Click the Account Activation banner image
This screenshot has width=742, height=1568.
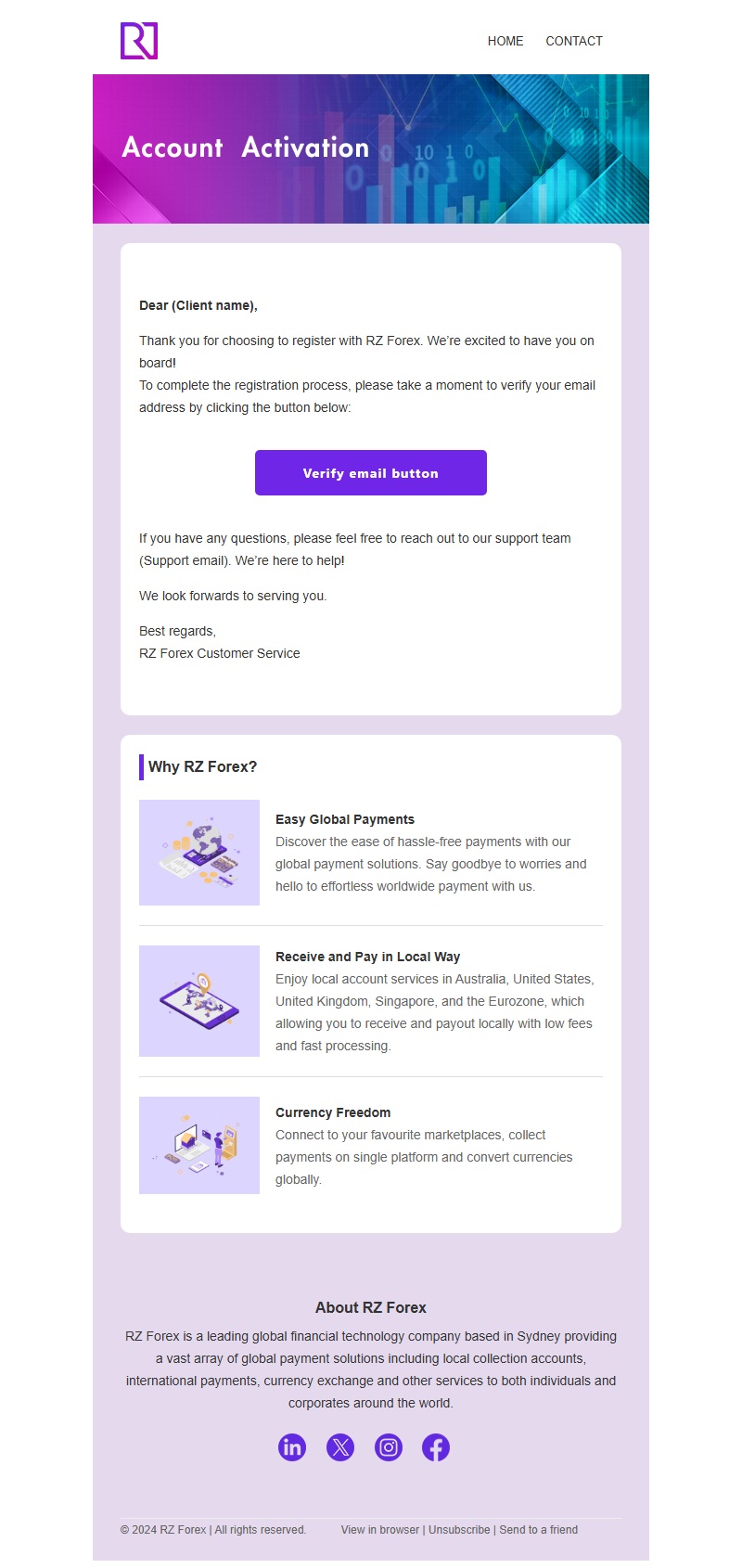pos(371,148)
